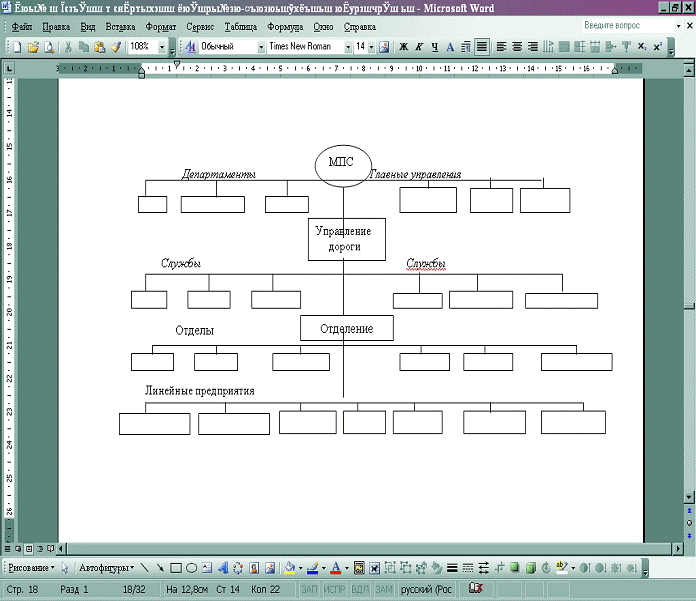Toggle center text alignment
This screenshot has height=601, width=696.
pyautogui.click(x=517, y=47)
